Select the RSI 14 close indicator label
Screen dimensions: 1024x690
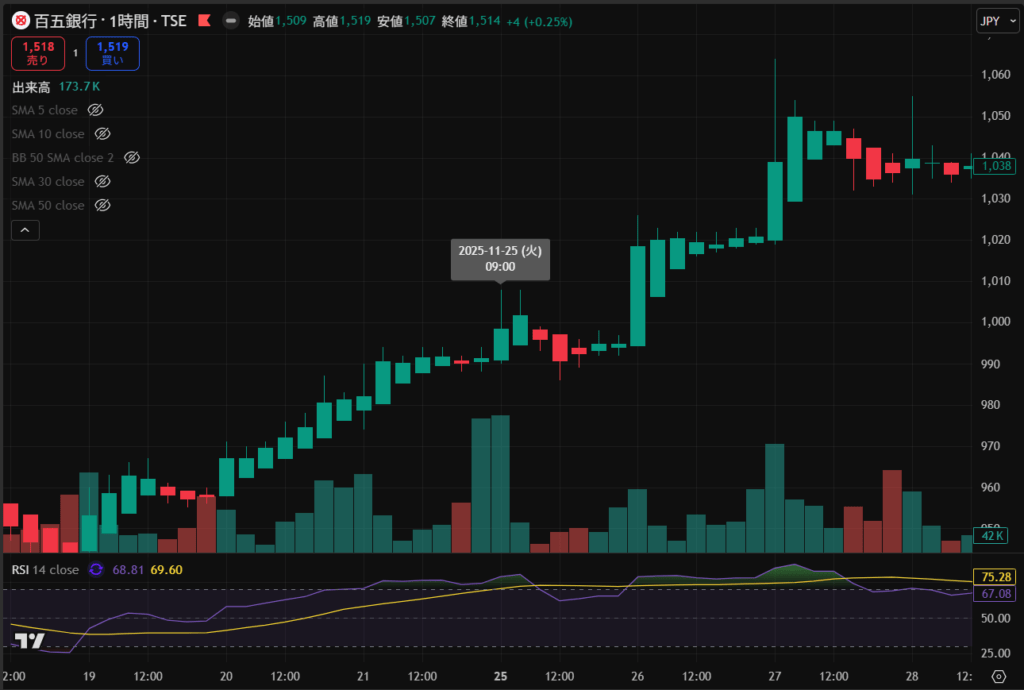[45, 569]
